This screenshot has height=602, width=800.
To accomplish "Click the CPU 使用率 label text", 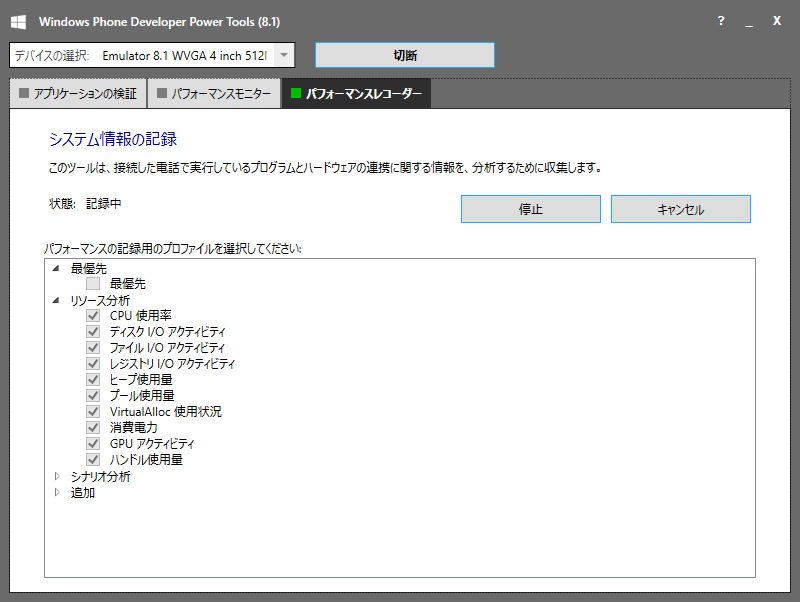I will pyautogui.click(x=141, y=316).
